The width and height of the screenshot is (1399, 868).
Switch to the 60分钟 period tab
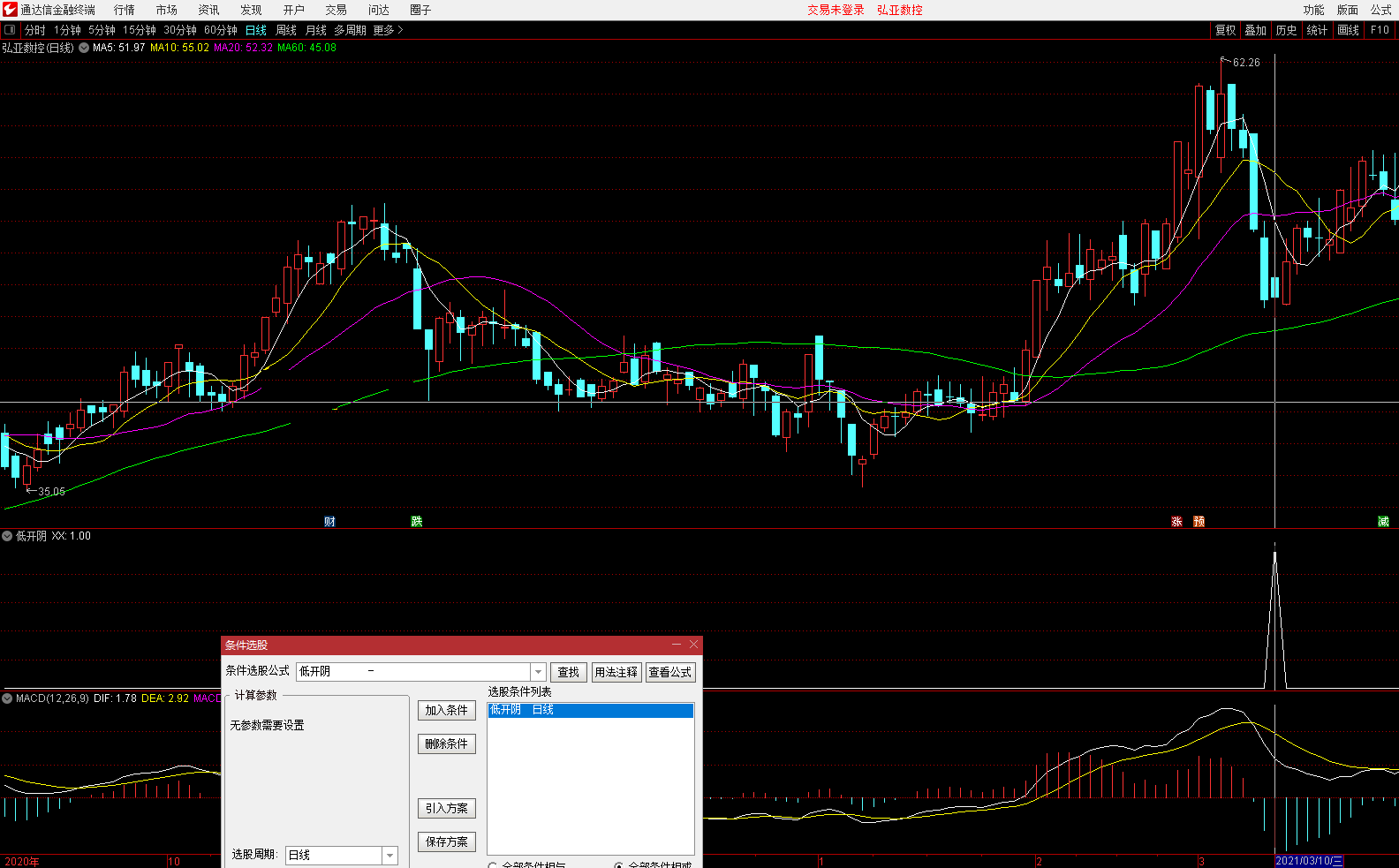[221, 30]
